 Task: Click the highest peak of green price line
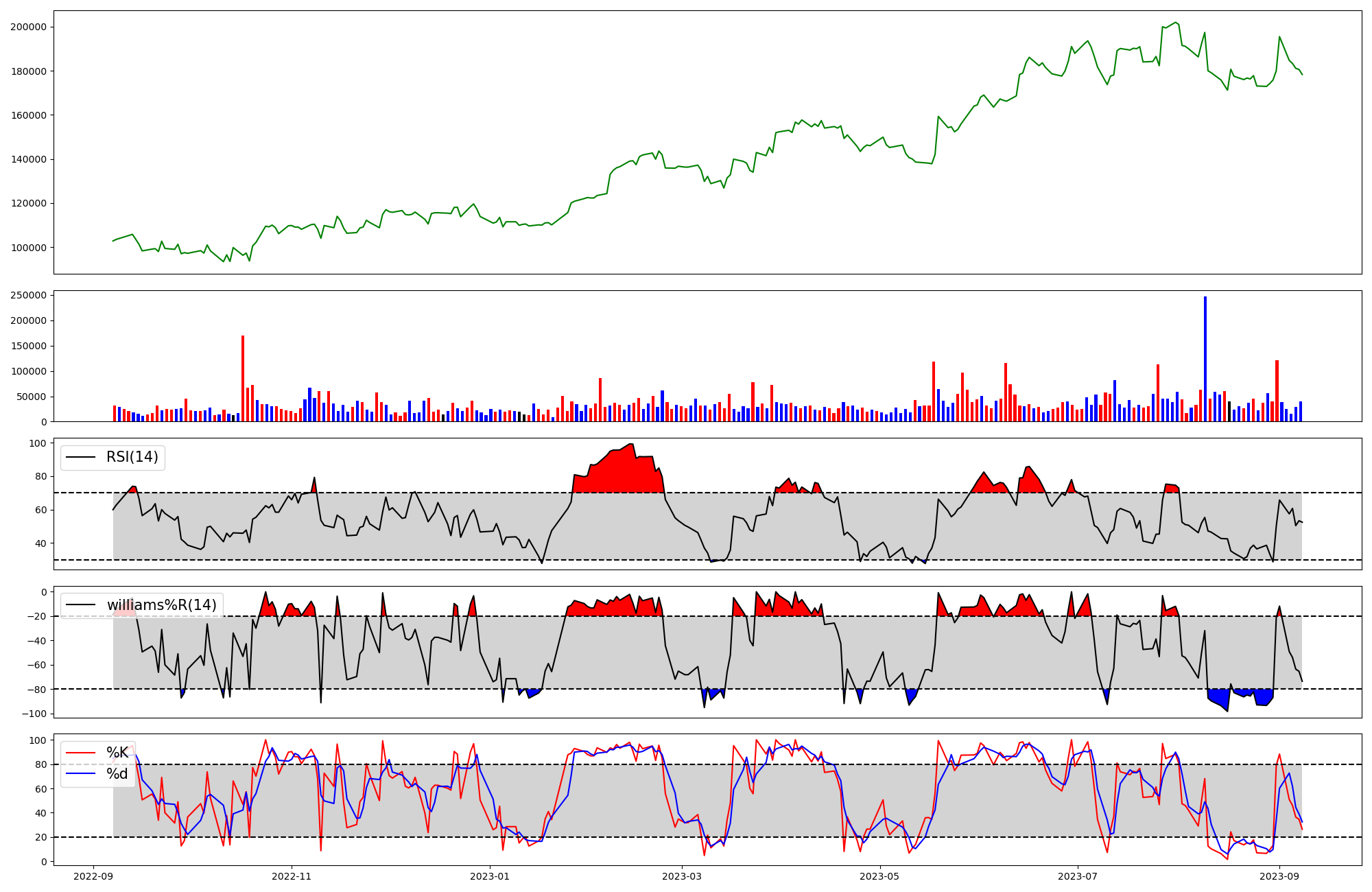1176,23
